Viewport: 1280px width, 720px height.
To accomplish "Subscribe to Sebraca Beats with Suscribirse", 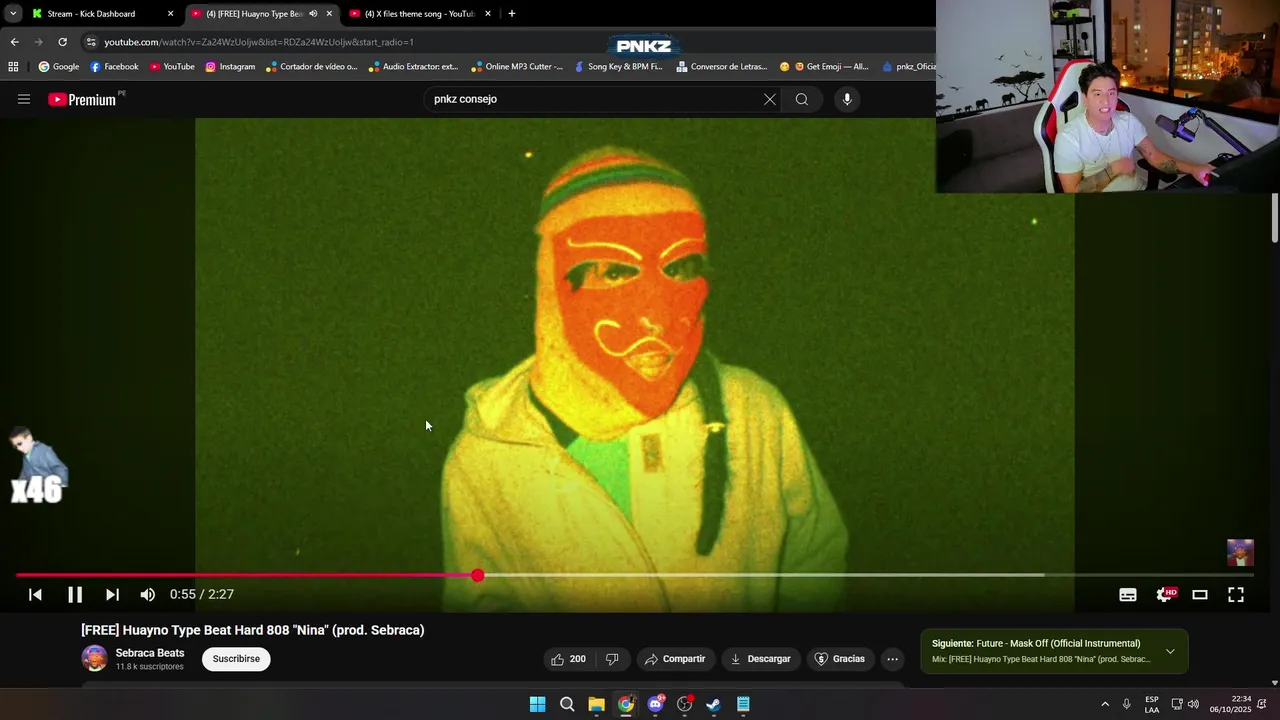I will click(236, 659).
